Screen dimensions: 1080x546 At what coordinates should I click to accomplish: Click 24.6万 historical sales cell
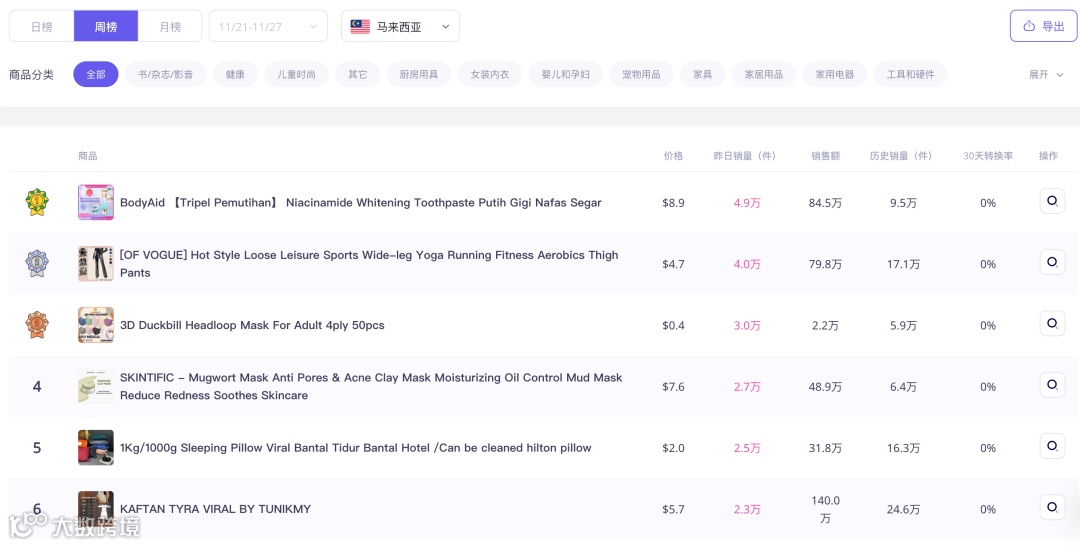click(903, 509)
